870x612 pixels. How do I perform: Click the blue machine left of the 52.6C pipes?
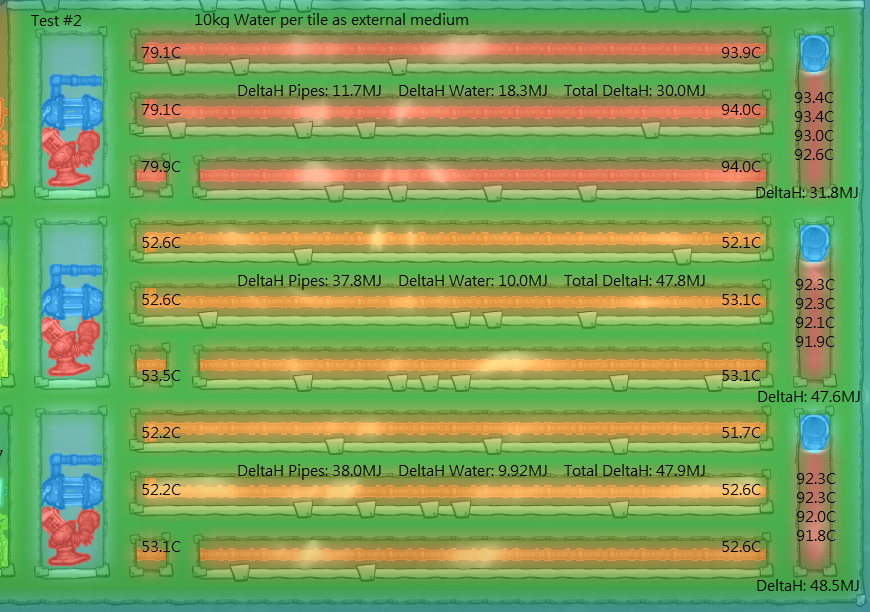(73, 292)
